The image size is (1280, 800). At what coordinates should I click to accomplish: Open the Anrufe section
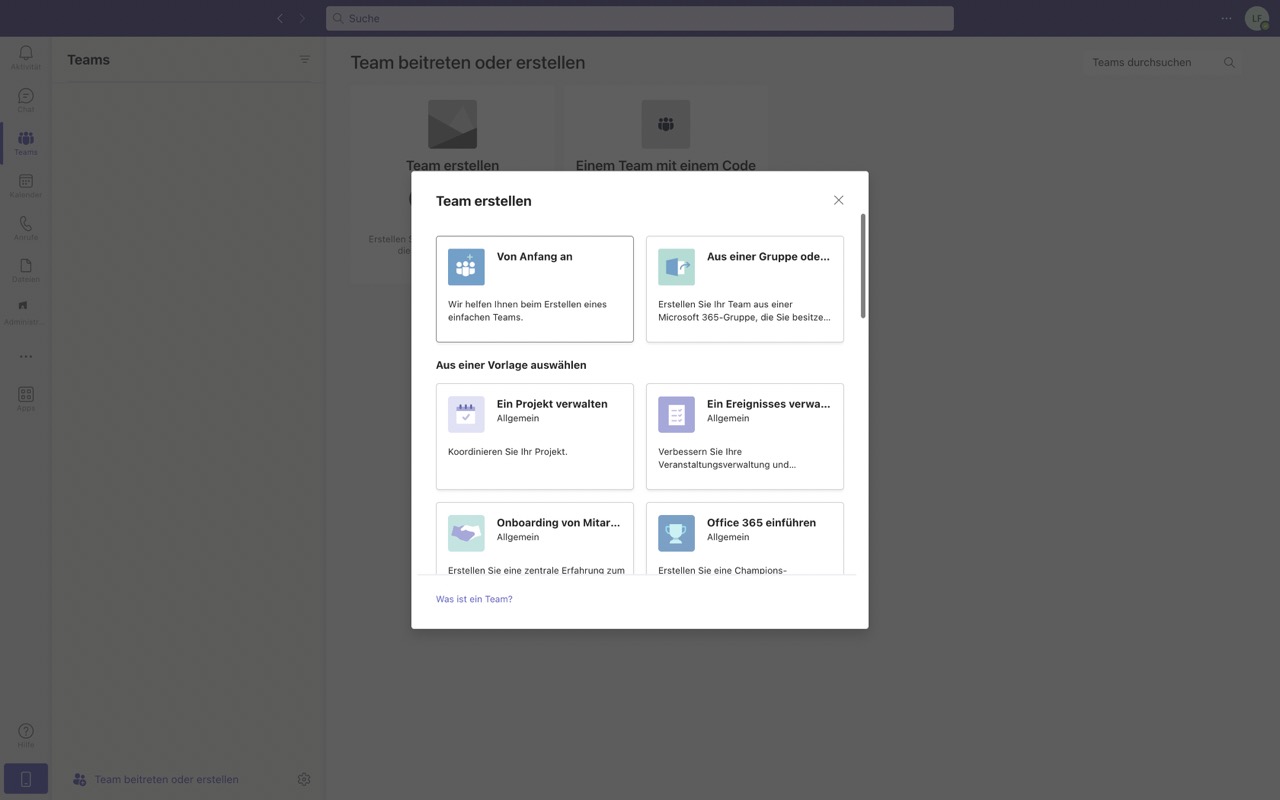[25, 226]
